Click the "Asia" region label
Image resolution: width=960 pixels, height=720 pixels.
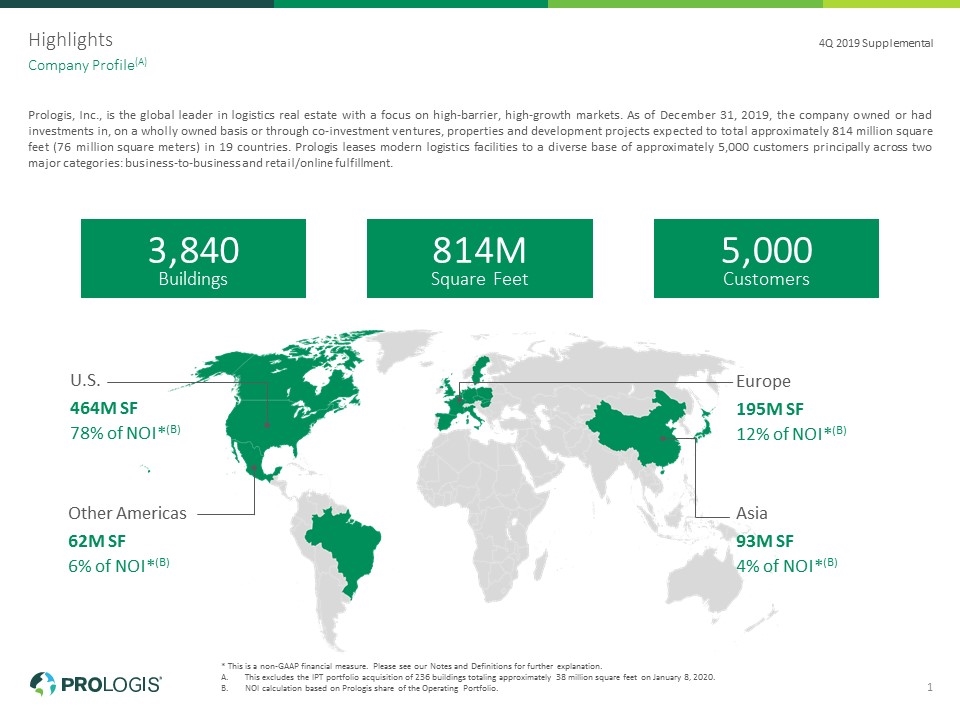[752, 513]
